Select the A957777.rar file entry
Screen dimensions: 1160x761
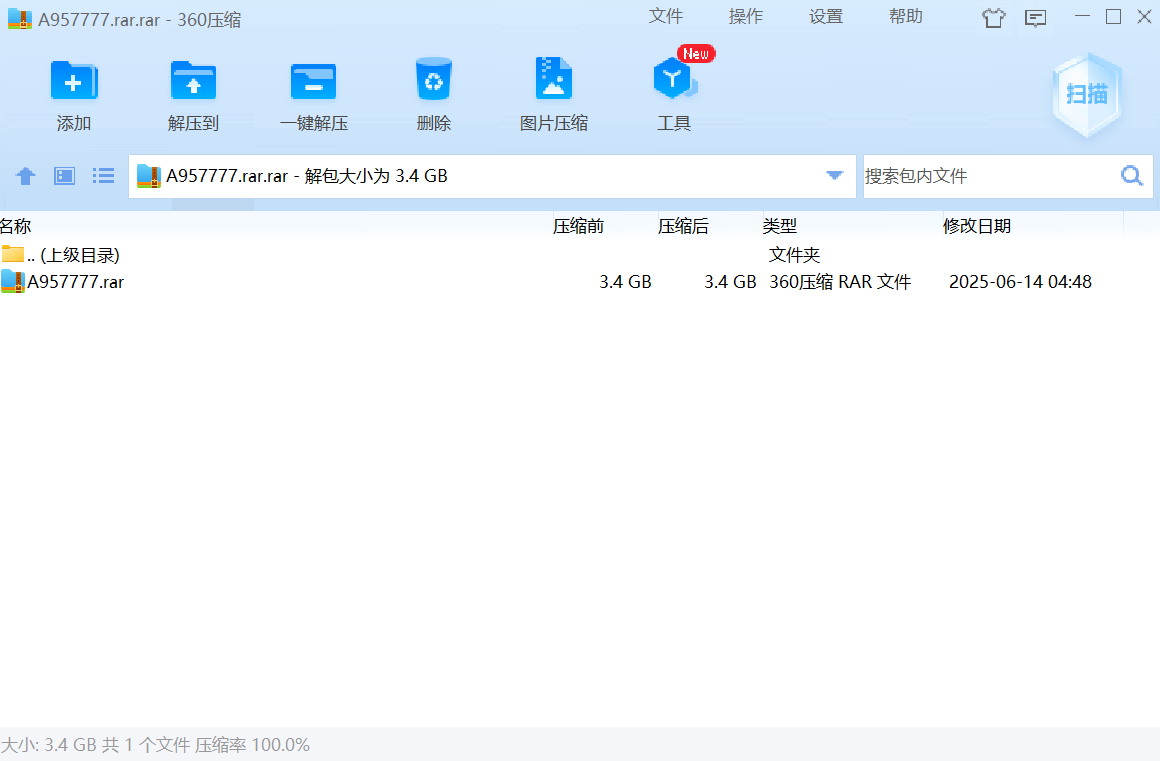[75, 282]
